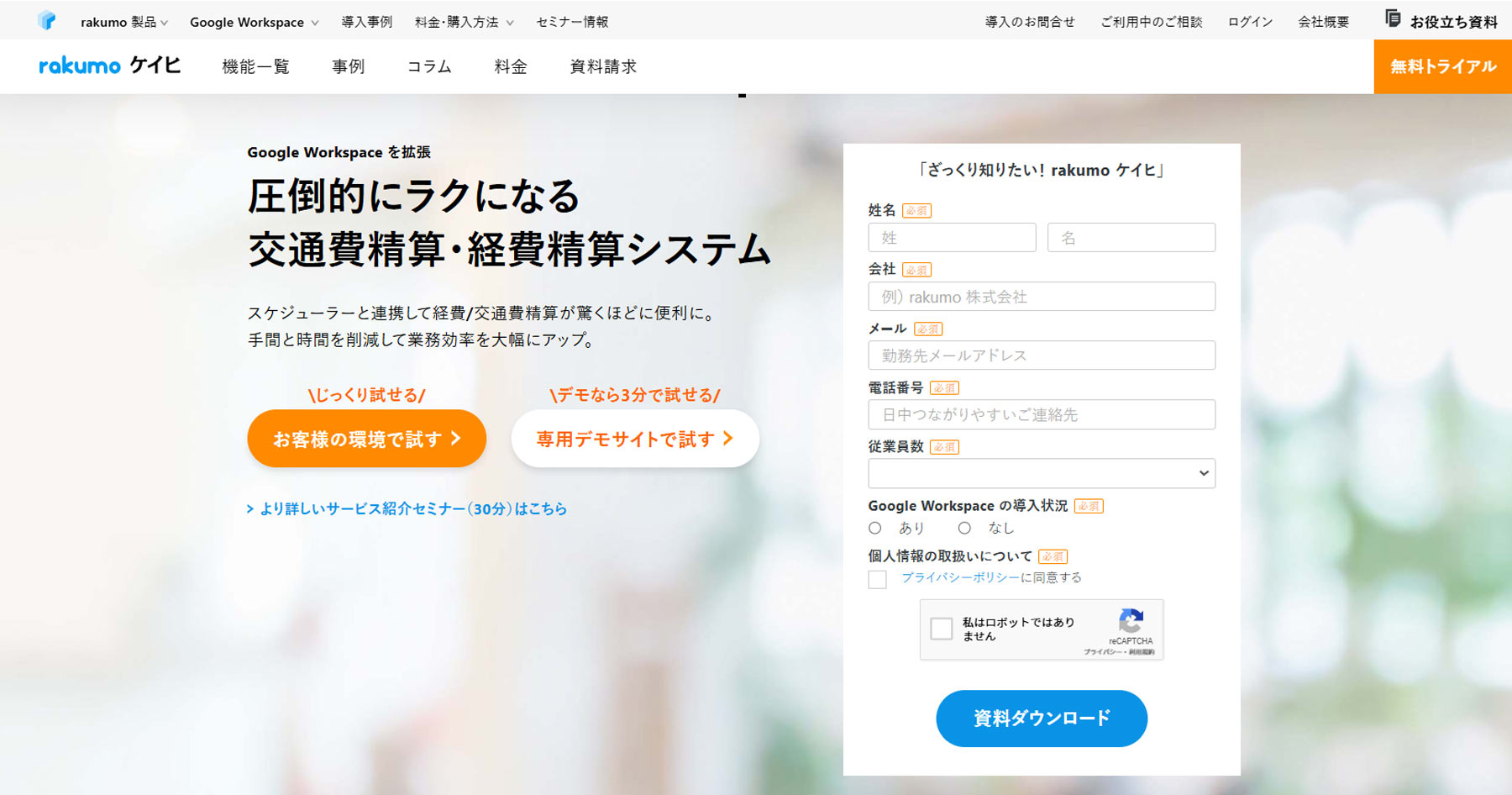Screen dimensions: 1512x795
Task: Click the お役立ち資料 link text
Action: [x=1454, y=22]
